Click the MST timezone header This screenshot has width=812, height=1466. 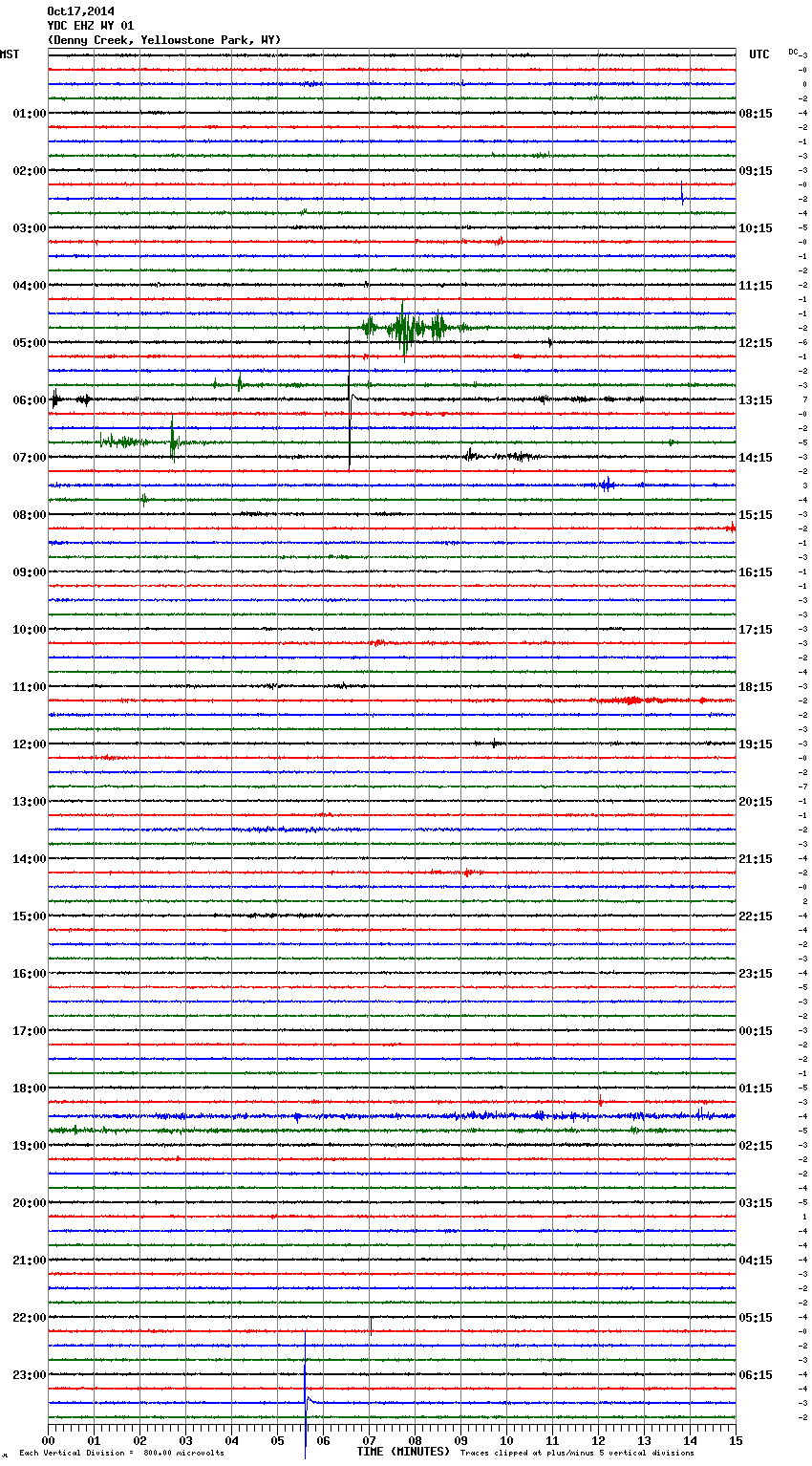tap(10, 54)
